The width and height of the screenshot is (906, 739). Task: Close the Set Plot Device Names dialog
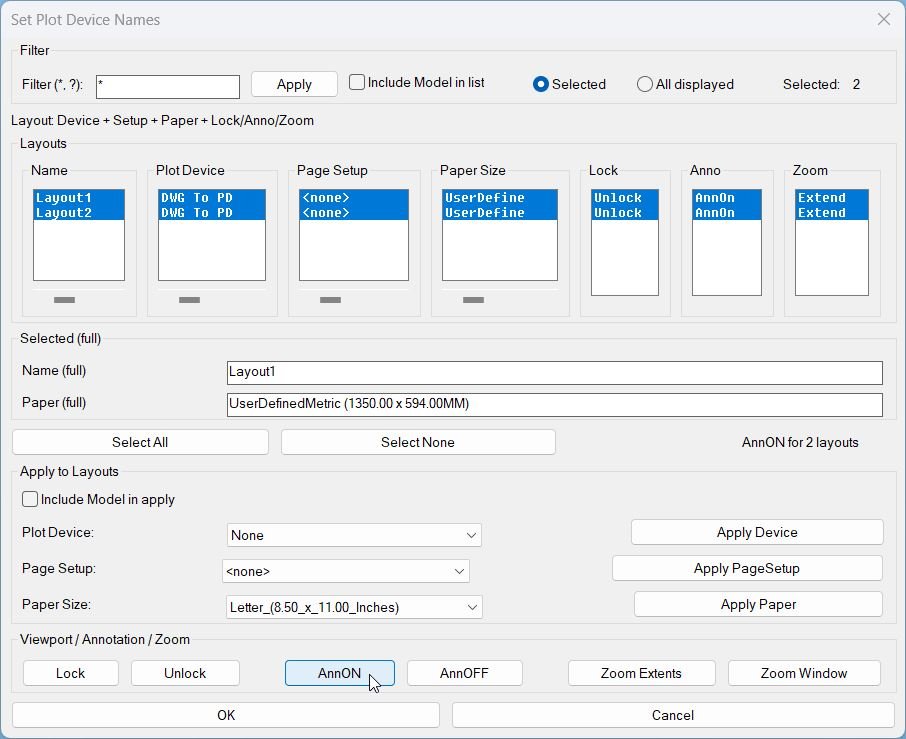(x=883, y=19)
